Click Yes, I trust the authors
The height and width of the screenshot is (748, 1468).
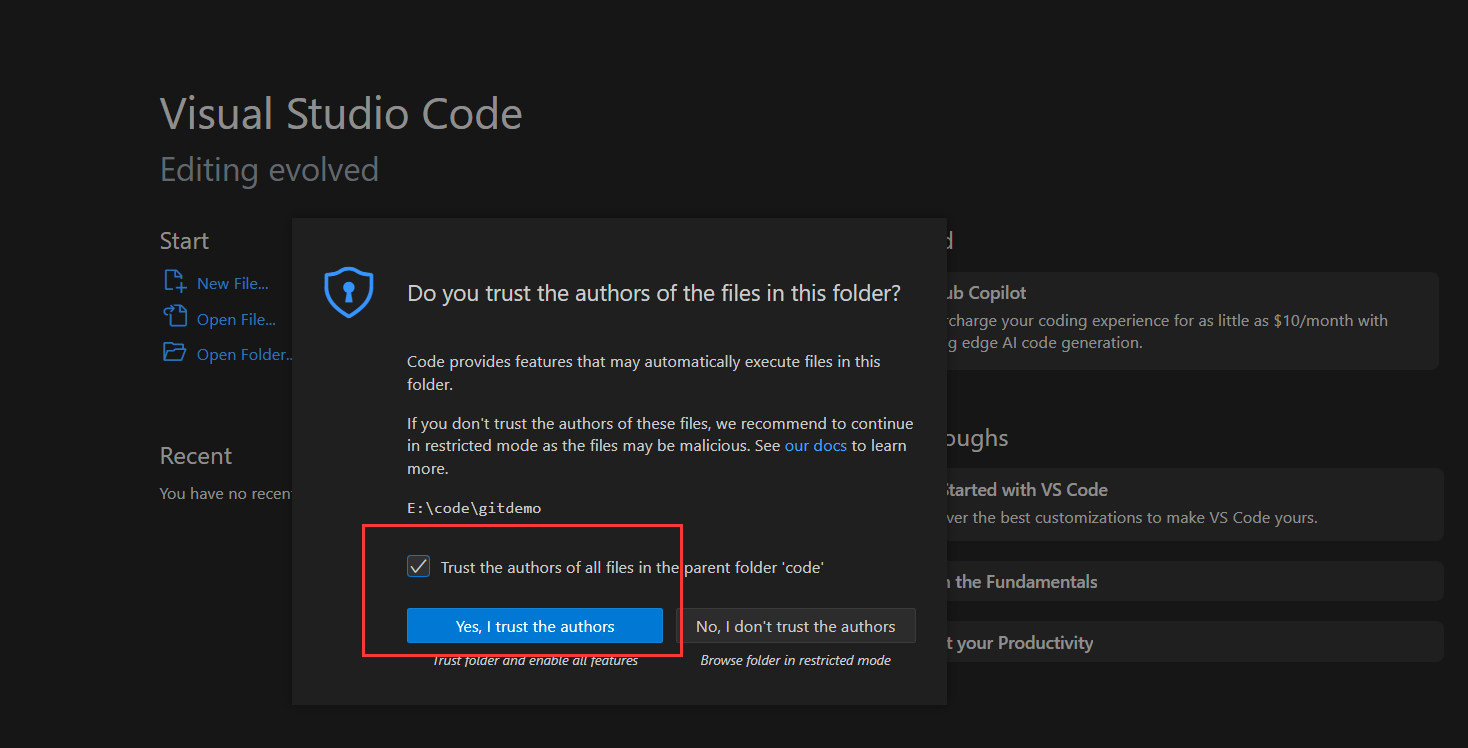click(535, 626)
